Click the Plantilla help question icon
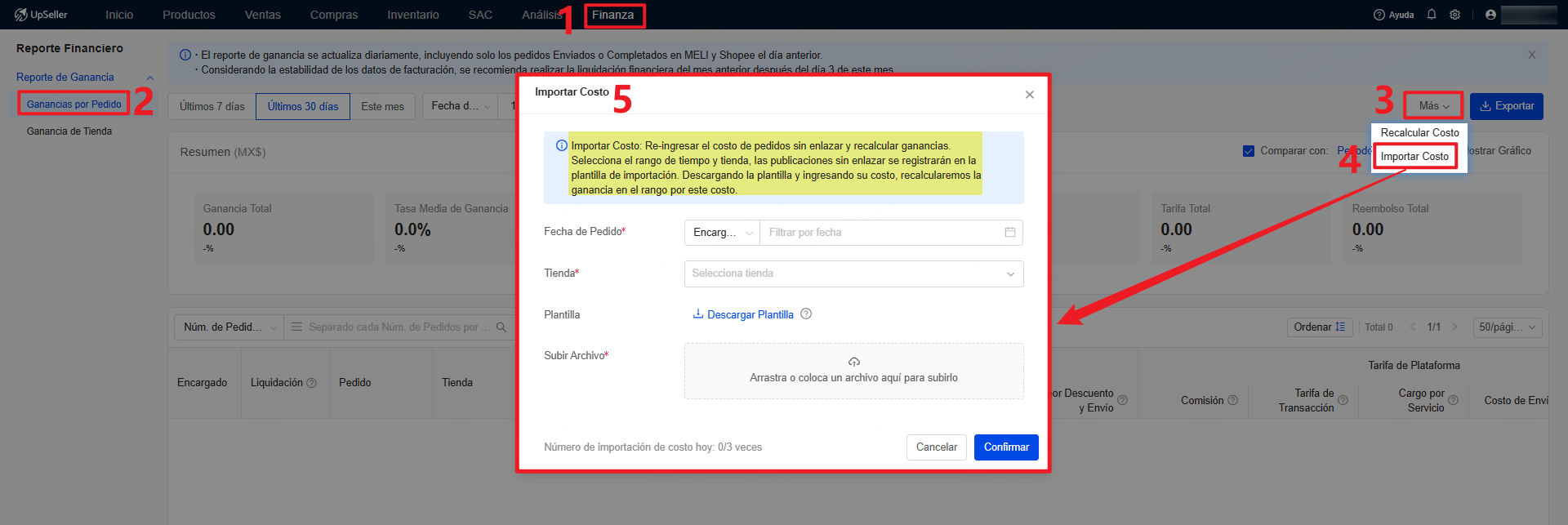This screenshot has height=525, width=1568. click(806, 314)
